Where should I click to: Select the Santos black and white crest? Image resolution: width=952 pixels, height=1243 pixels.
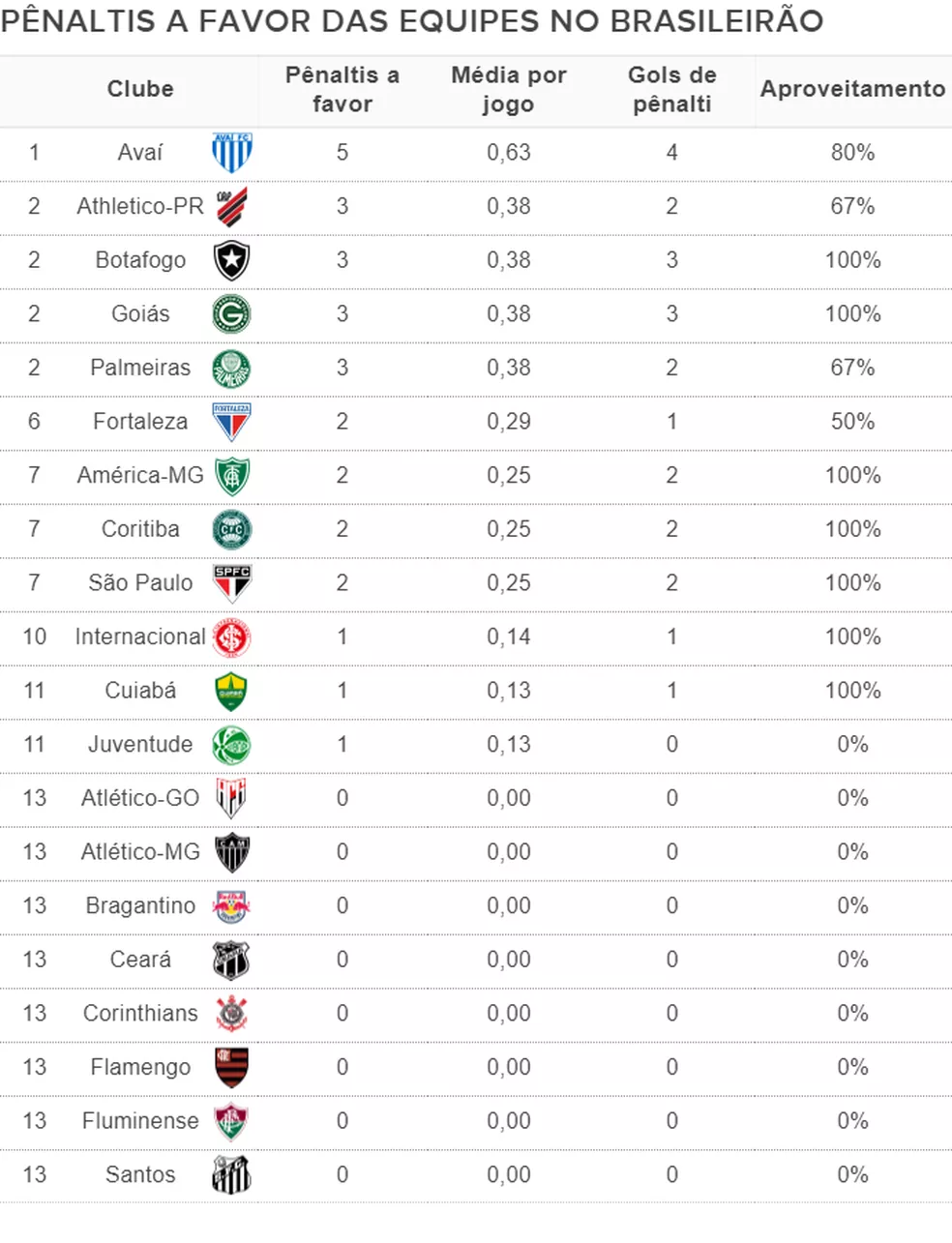coord(232,1174)
